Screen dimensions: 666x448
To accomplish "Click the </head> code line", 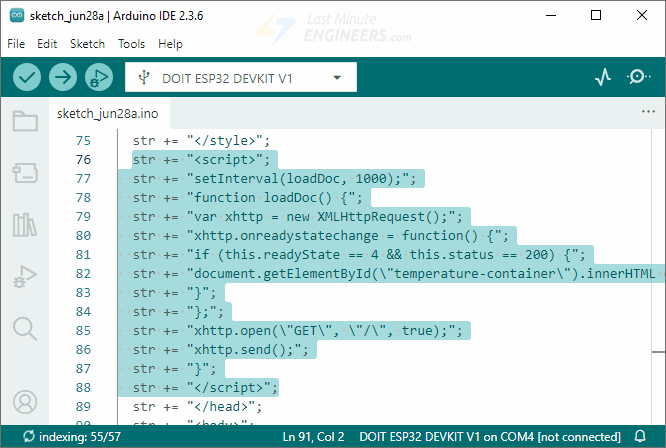I will 198,406.
